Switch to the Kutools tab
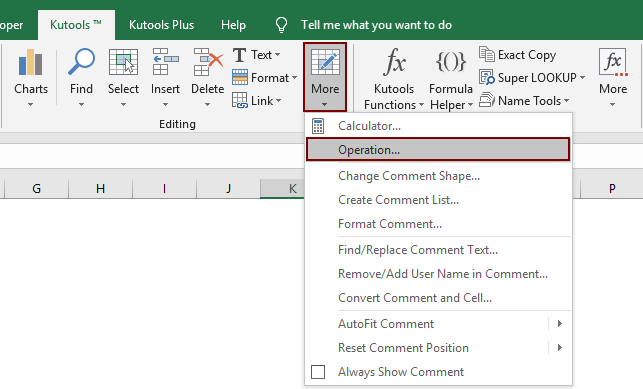Screen dimensions: 643x389 click(76, 25)
